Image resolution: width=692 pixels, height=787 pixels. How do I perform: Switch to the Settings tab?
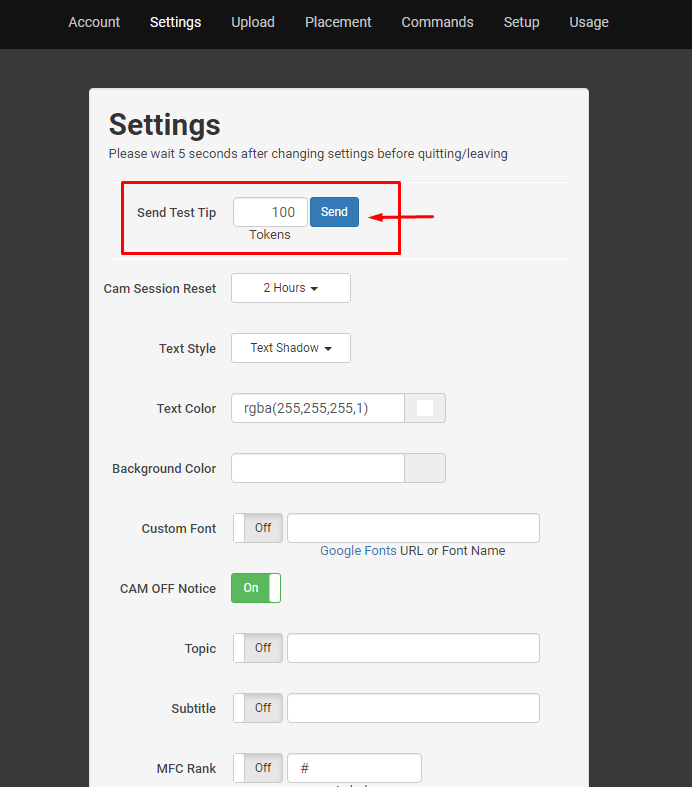[175, 23]
